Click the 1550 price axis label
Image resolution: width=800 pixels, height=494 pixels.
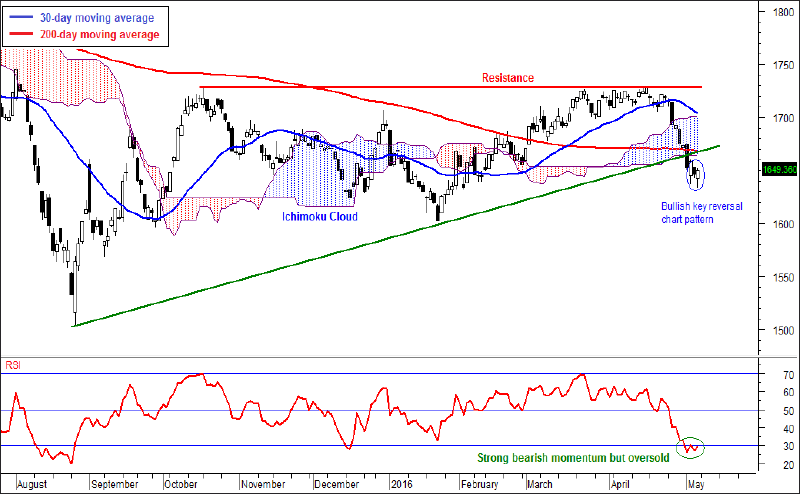(783, 277)
